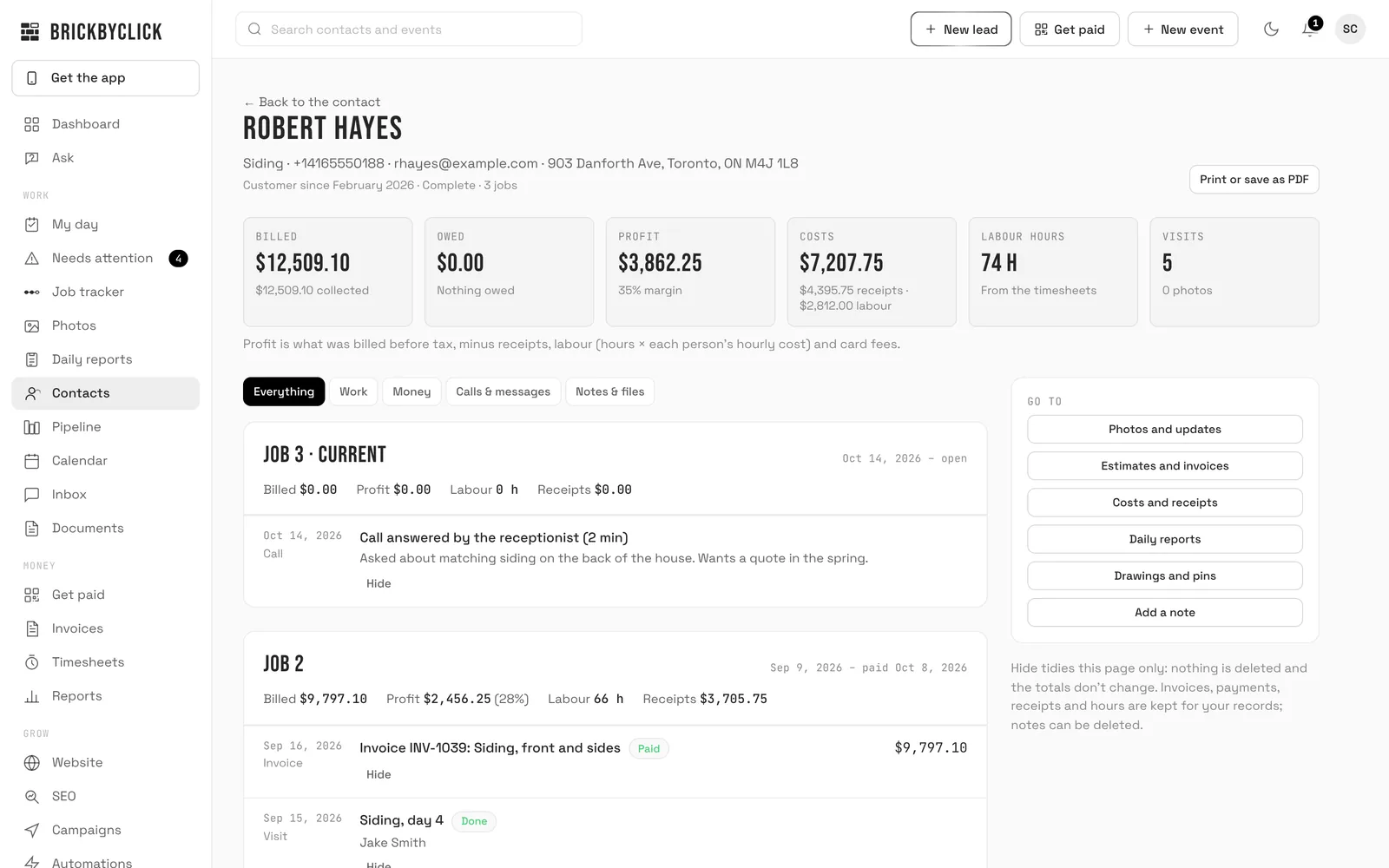Viewport: 1389px width, 868px height.
Task: Click Add a note button
Action: [x=1165, y=613]
